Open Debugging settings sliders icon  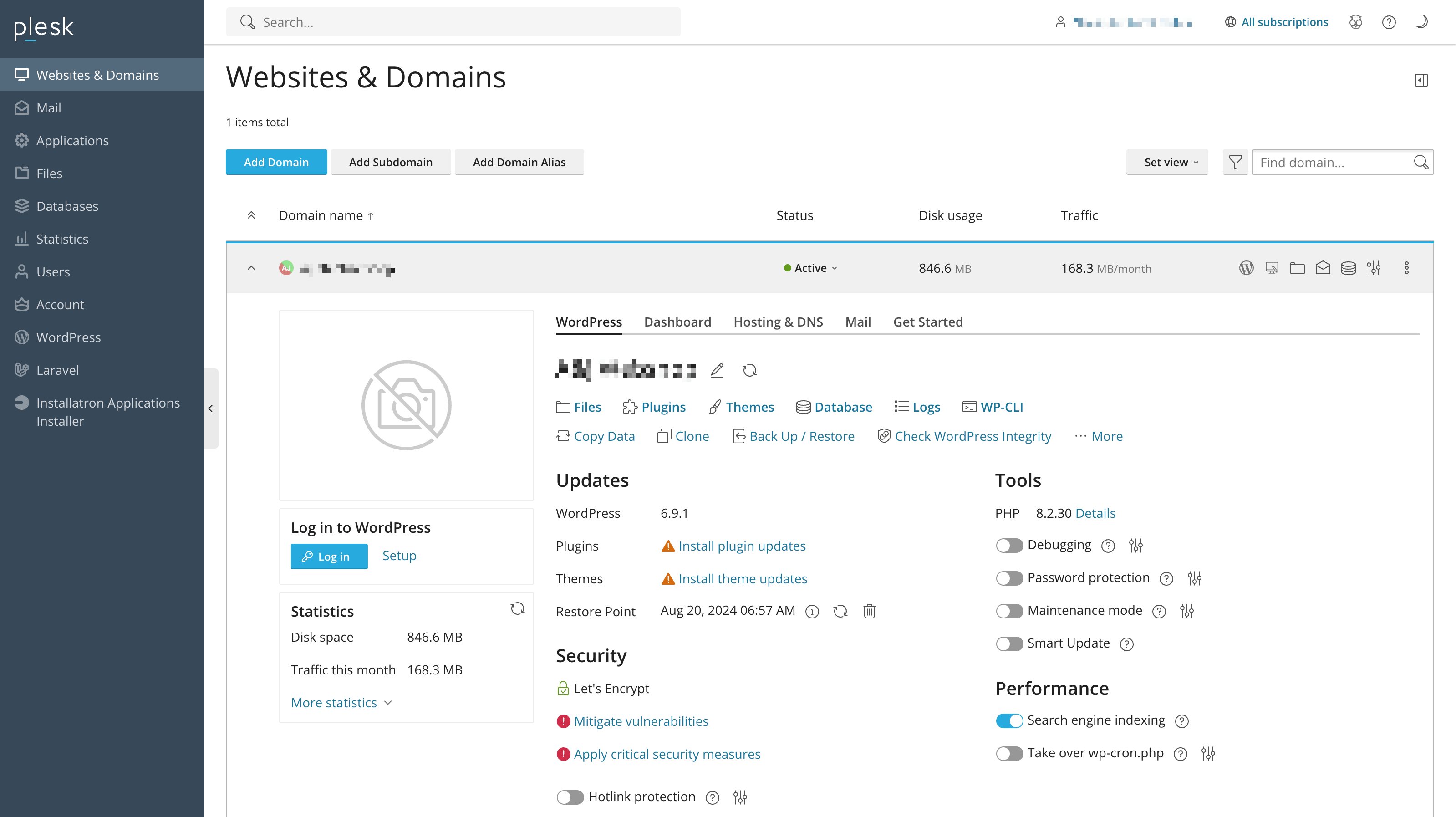tap(1135, 546)
